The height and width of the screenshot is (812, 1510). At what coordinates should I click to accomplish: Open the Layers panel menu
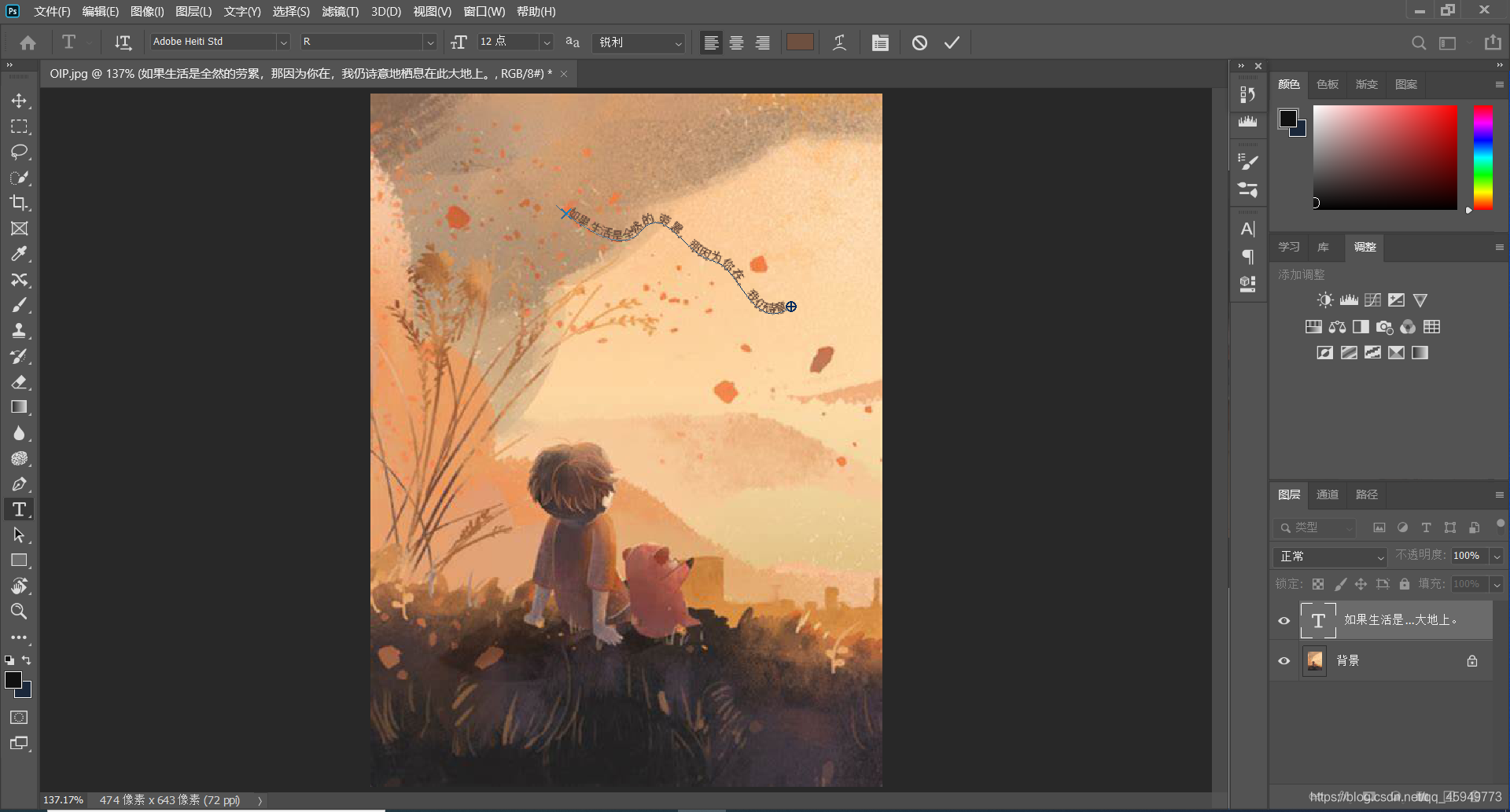point(1499,494)
